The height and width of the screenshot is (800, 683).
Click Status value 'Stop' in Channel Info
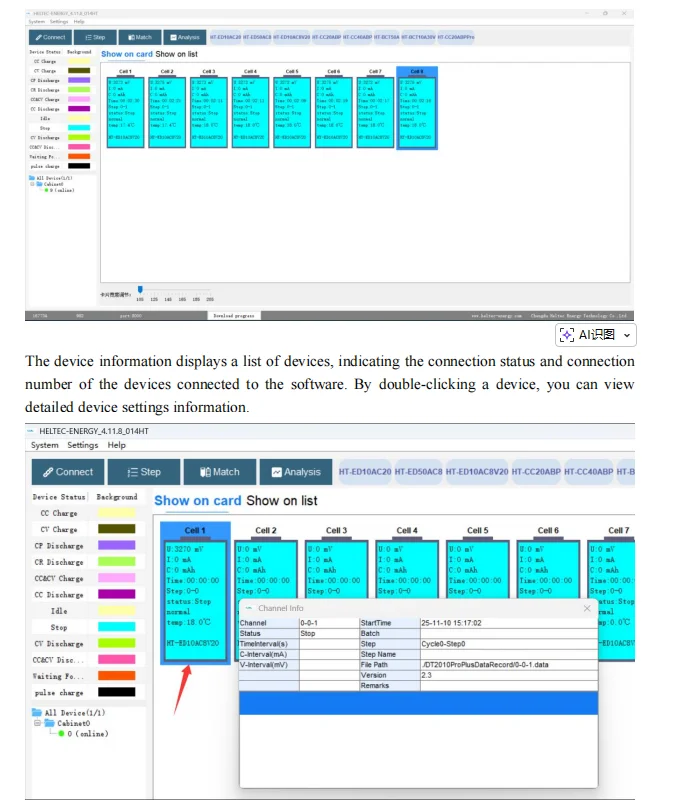[330, 633]
